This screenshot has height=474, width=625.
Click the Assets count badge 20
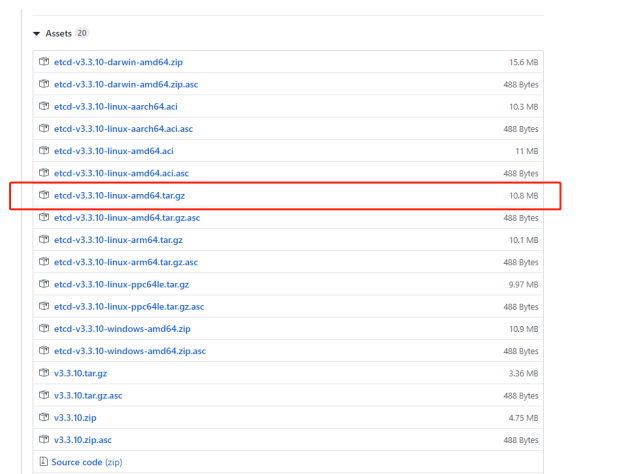click(82, 33)
